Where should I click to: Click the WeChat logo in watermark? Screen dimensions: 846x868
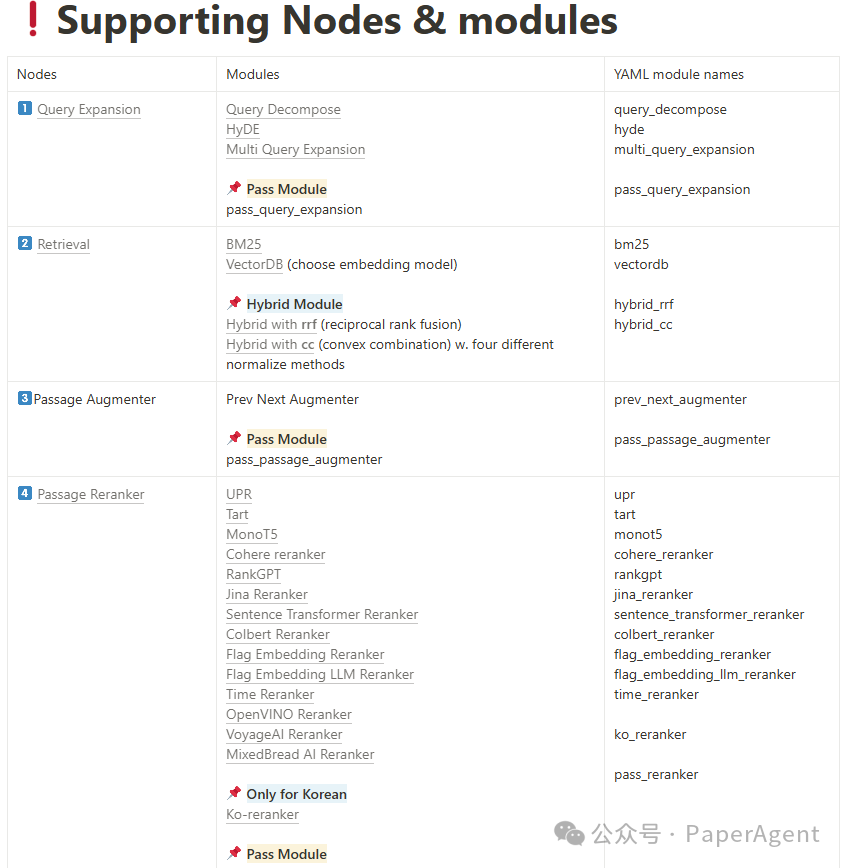click(x=569, y=833)
